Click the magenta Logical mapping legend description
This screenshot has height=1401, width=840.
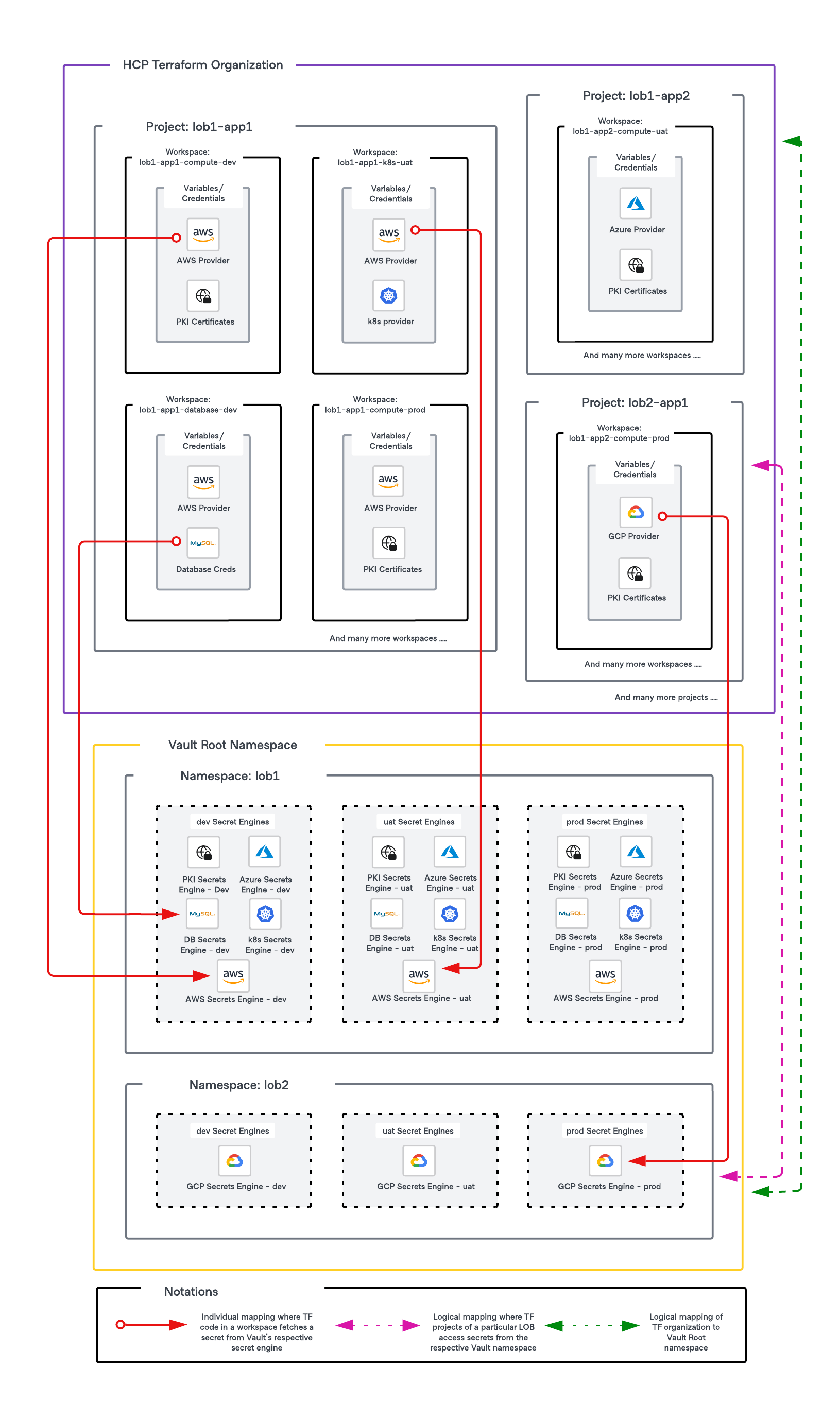point(483,1332)
